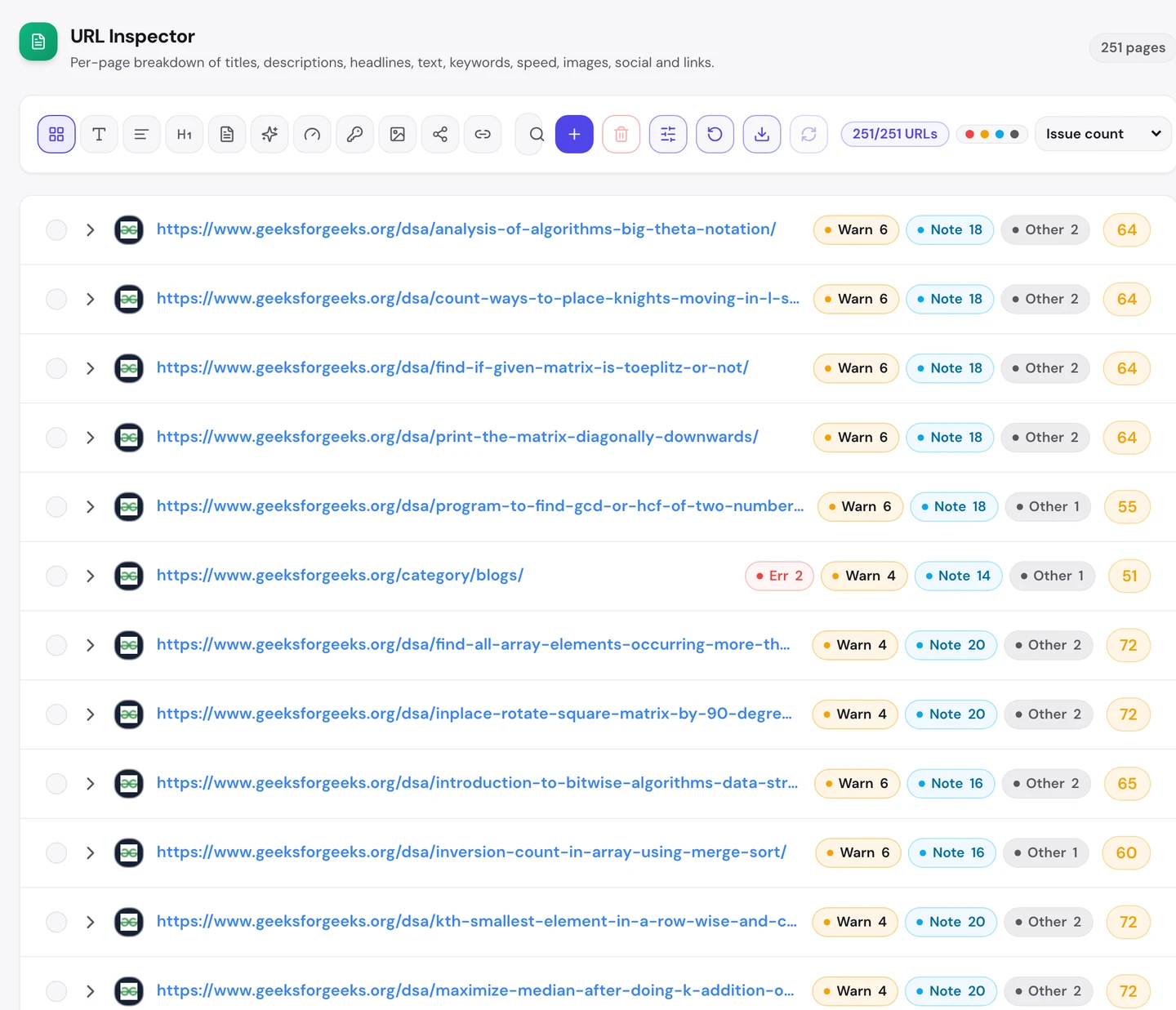The image size is (1176, 1010).
Task: Expand the inplace-rotate-square-matrix row
Action: click(91, 714)
